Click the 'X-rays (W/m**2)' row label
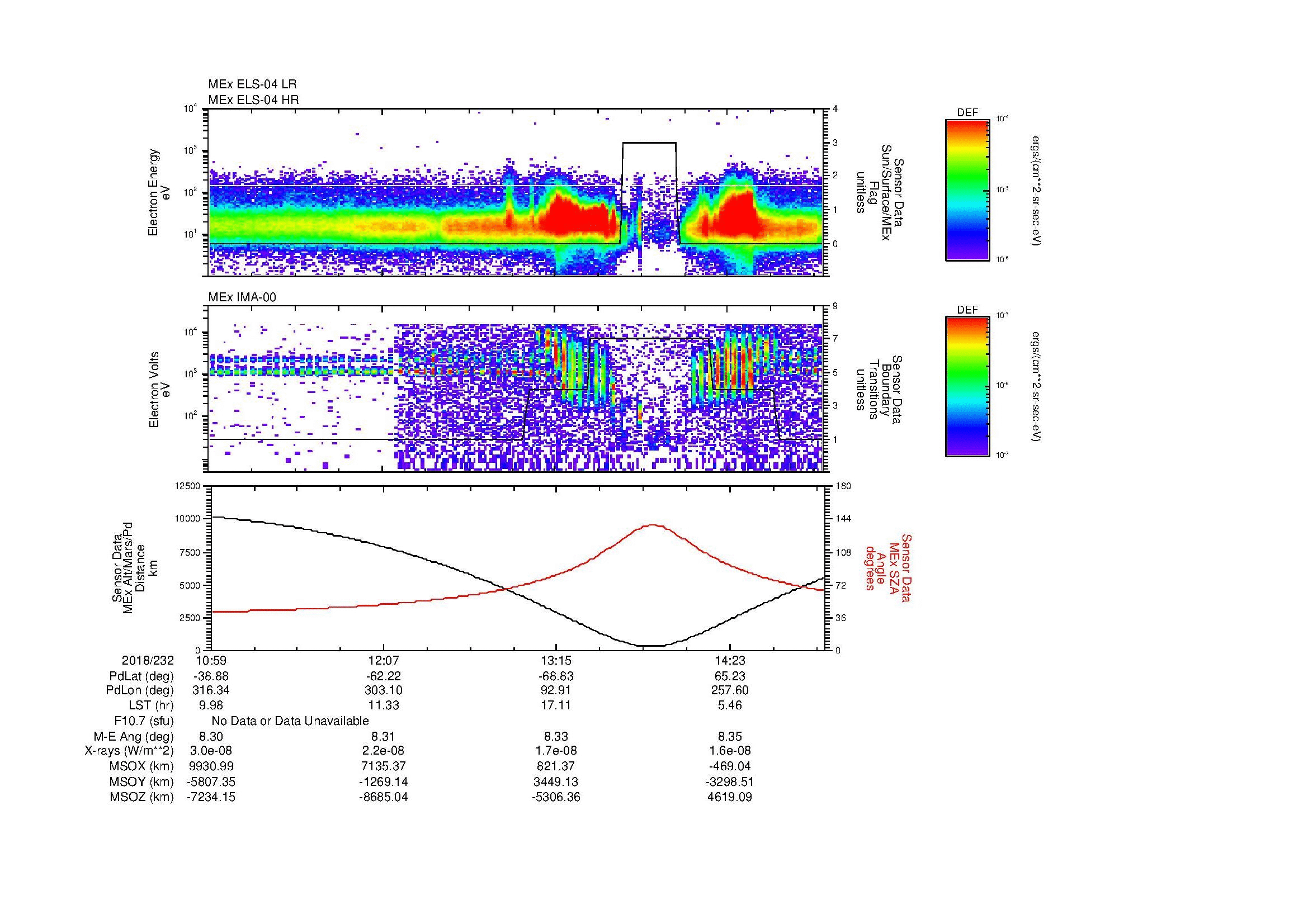This screenshot has height=924, width=1308. point(129,751)
